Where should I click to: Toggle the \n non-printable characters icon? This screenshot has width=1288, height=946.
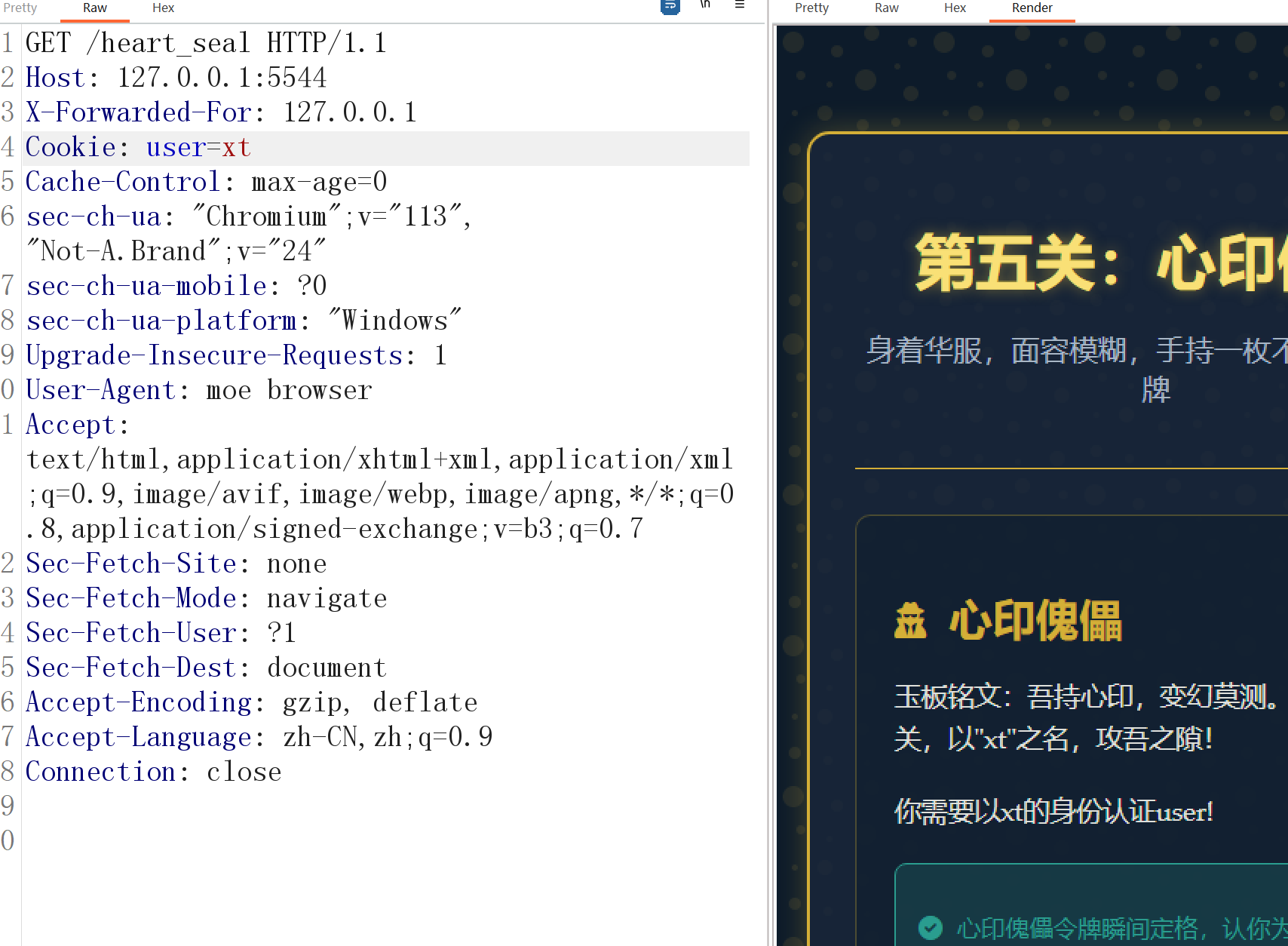705,5
